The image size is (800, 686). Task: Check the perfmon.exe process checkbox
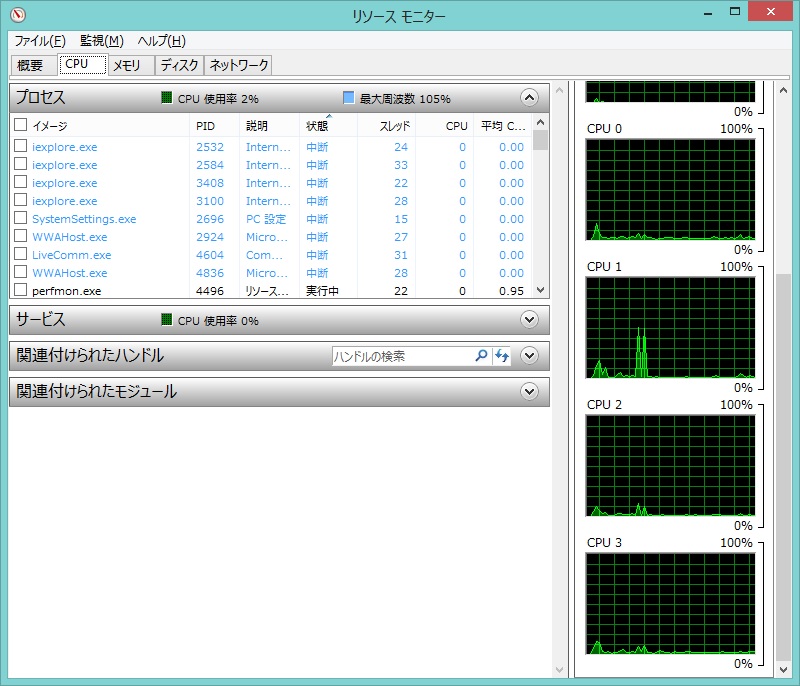[x=20, y=291]
